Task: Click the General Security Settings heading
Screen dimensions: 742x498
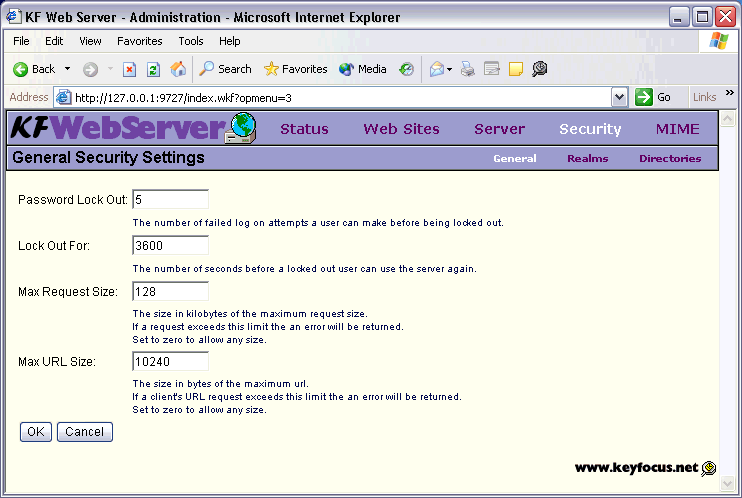Action: (x=108, y=157)
